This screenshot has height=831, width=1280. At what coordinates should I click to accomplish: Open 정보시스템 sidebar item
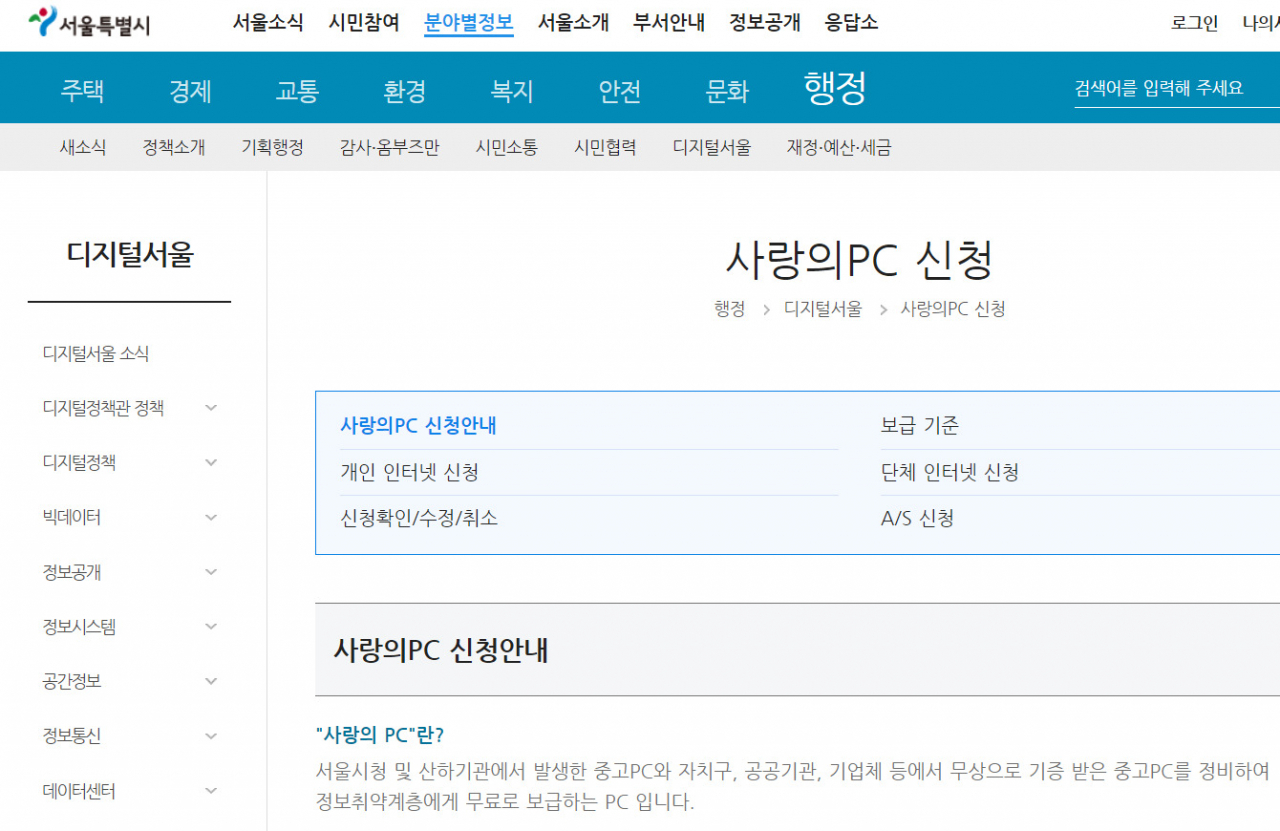point(79,627)
